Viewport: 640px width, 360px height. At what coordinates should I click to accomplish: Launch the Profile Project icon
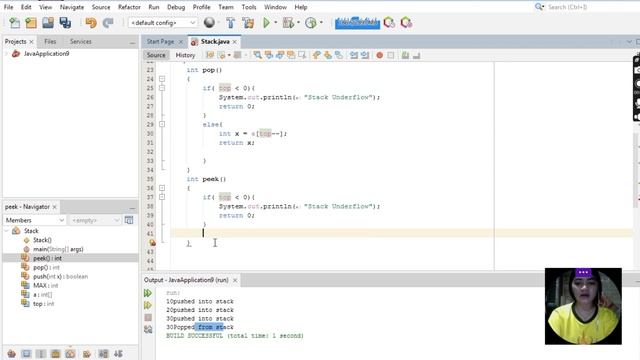[311, 23]
